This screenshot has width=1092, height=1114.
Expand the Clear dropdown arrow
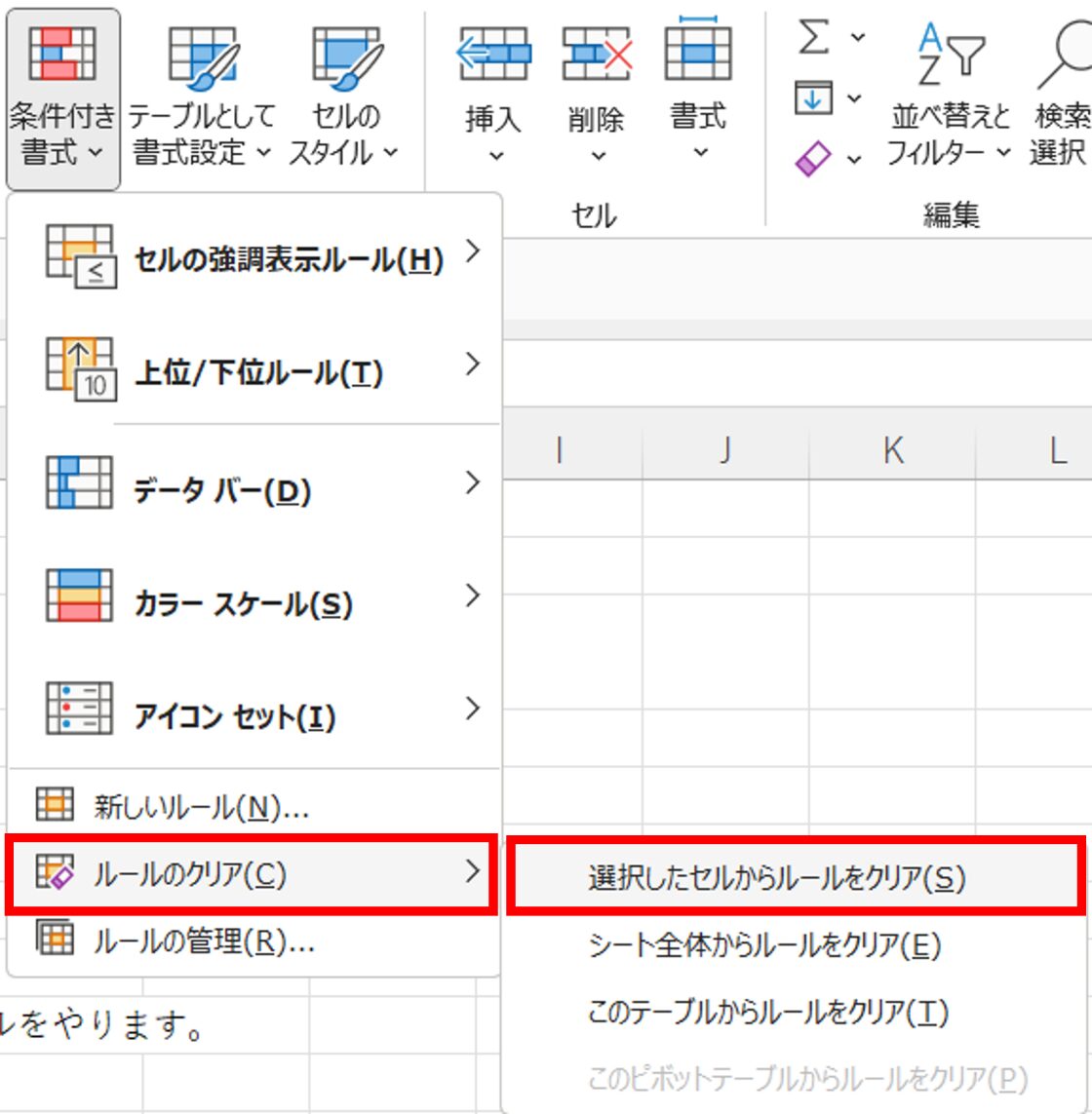pos(854,159)
